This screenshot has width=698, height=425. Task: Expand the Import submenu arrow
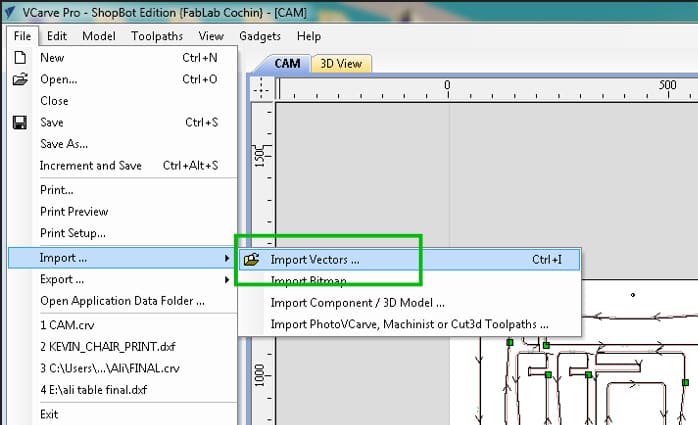(x=227, y=258)
